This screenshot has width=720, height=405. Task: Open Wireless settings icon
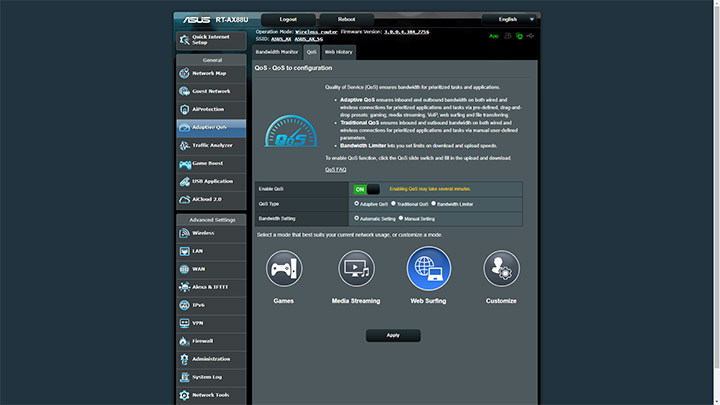click(x=185, y=233)
